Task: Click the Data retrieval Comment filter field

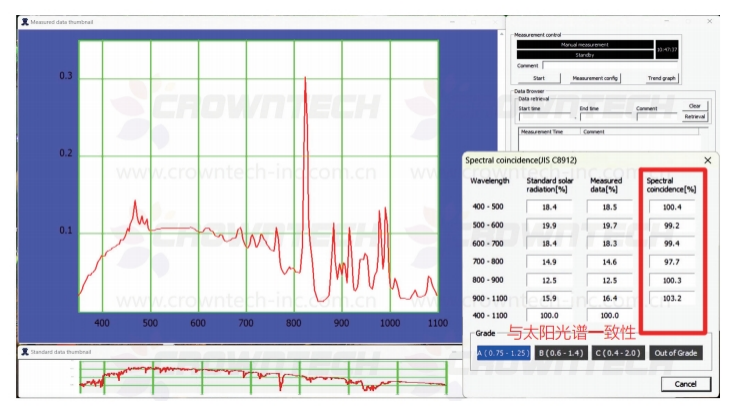Action: [x=656, y=117]
